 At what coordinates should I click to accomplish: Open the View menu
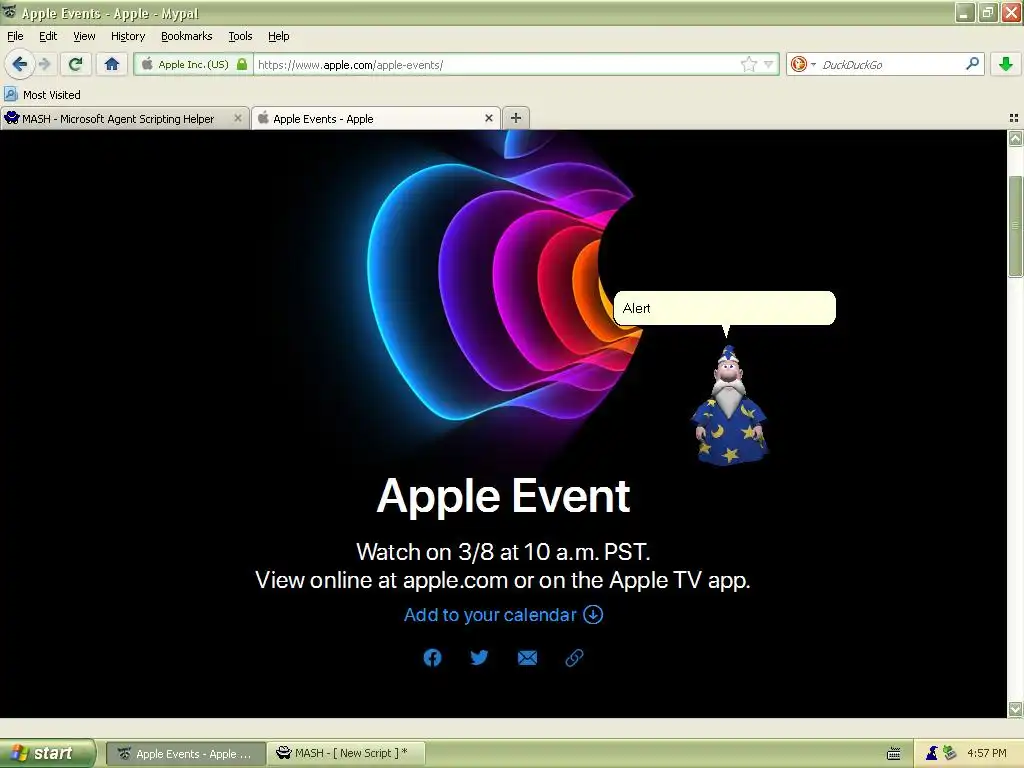84,36
